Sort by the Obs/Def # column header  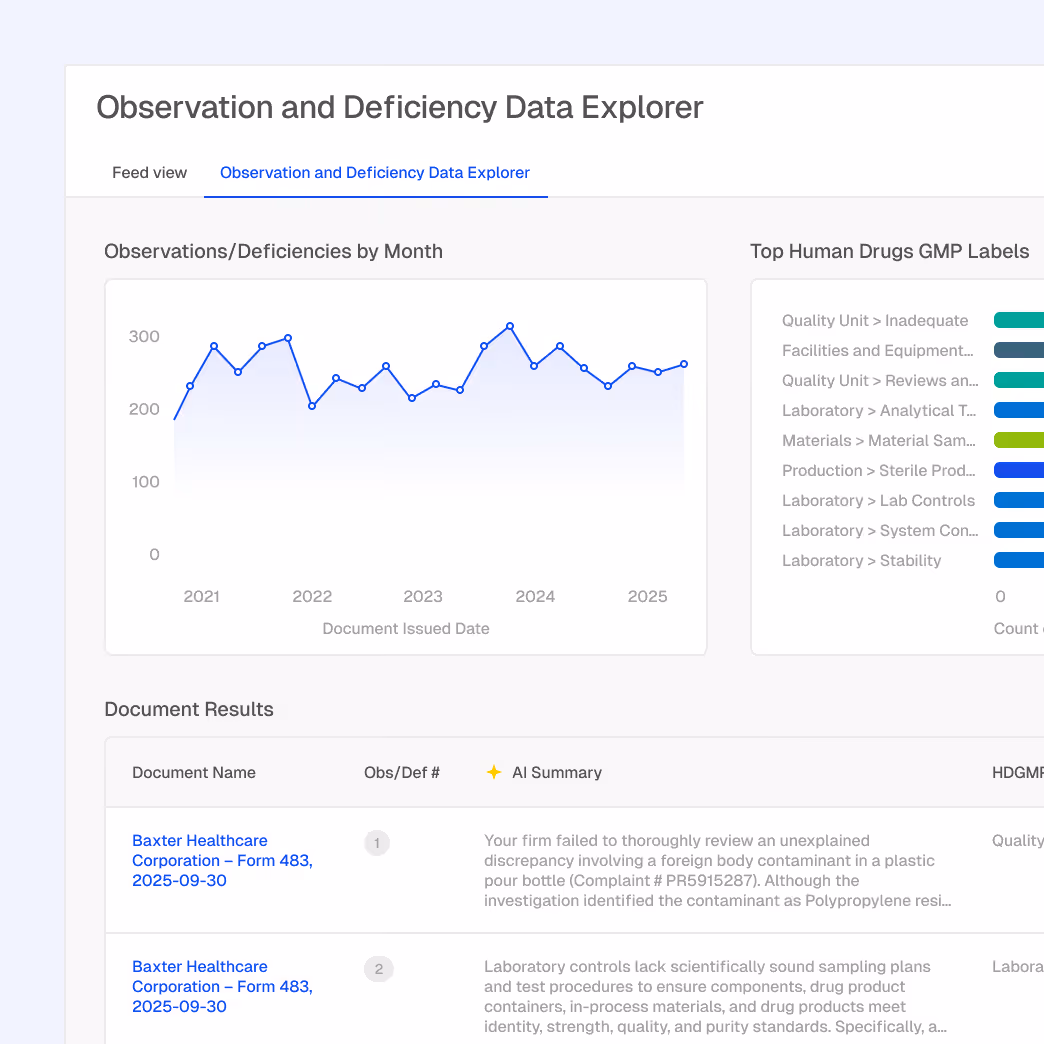(402, 772)
